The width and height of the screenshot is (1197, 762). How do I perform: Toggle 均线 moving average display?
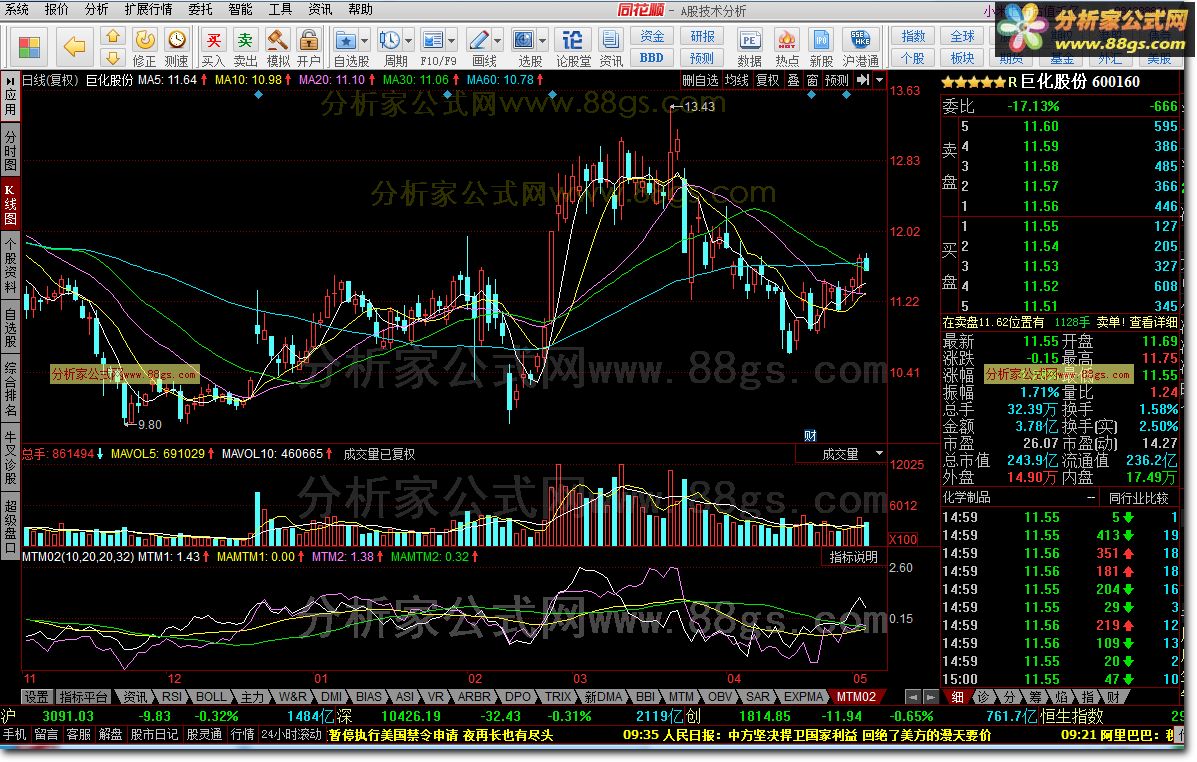(737, 80)
